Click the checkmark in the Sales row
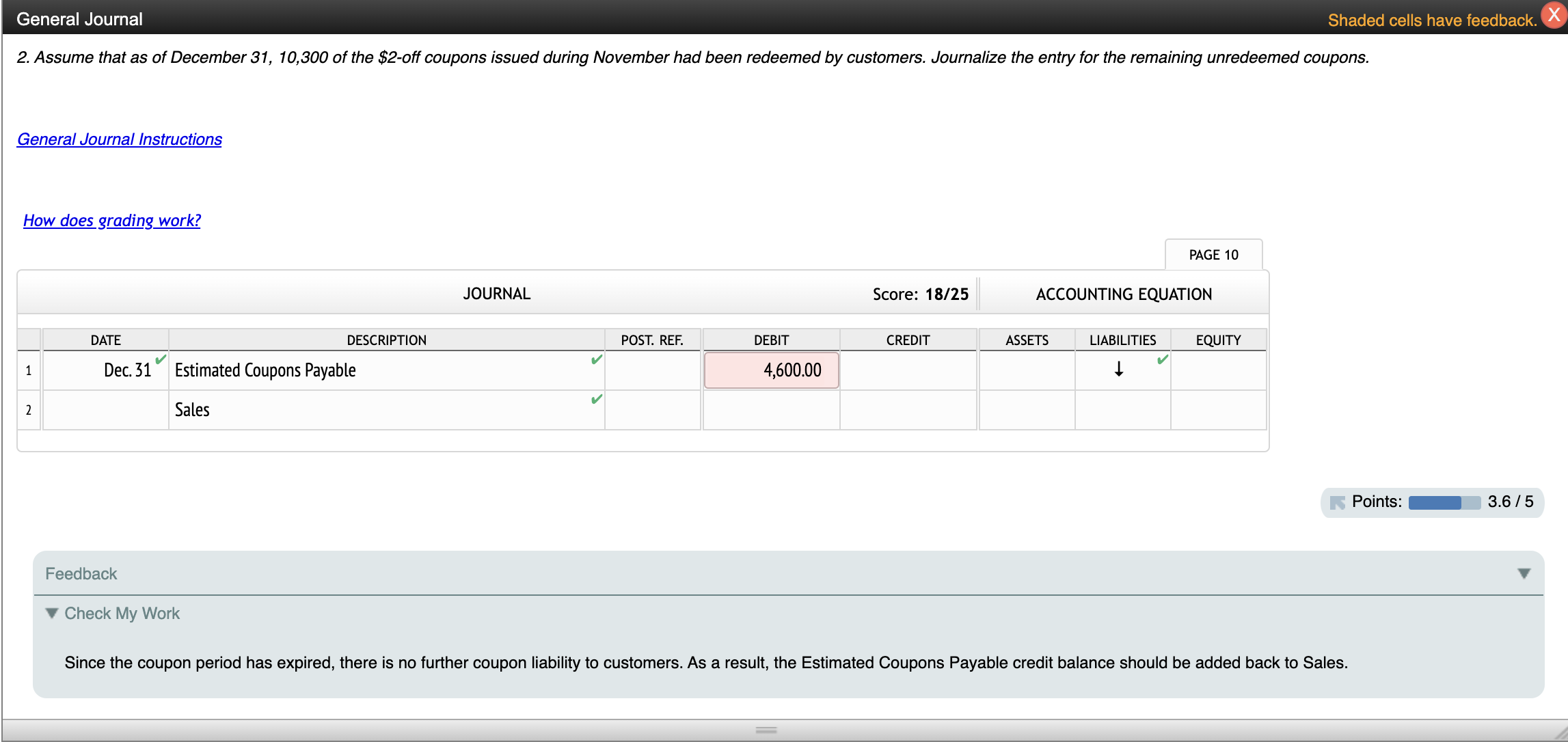The image size is (1568, 742). 597,399
